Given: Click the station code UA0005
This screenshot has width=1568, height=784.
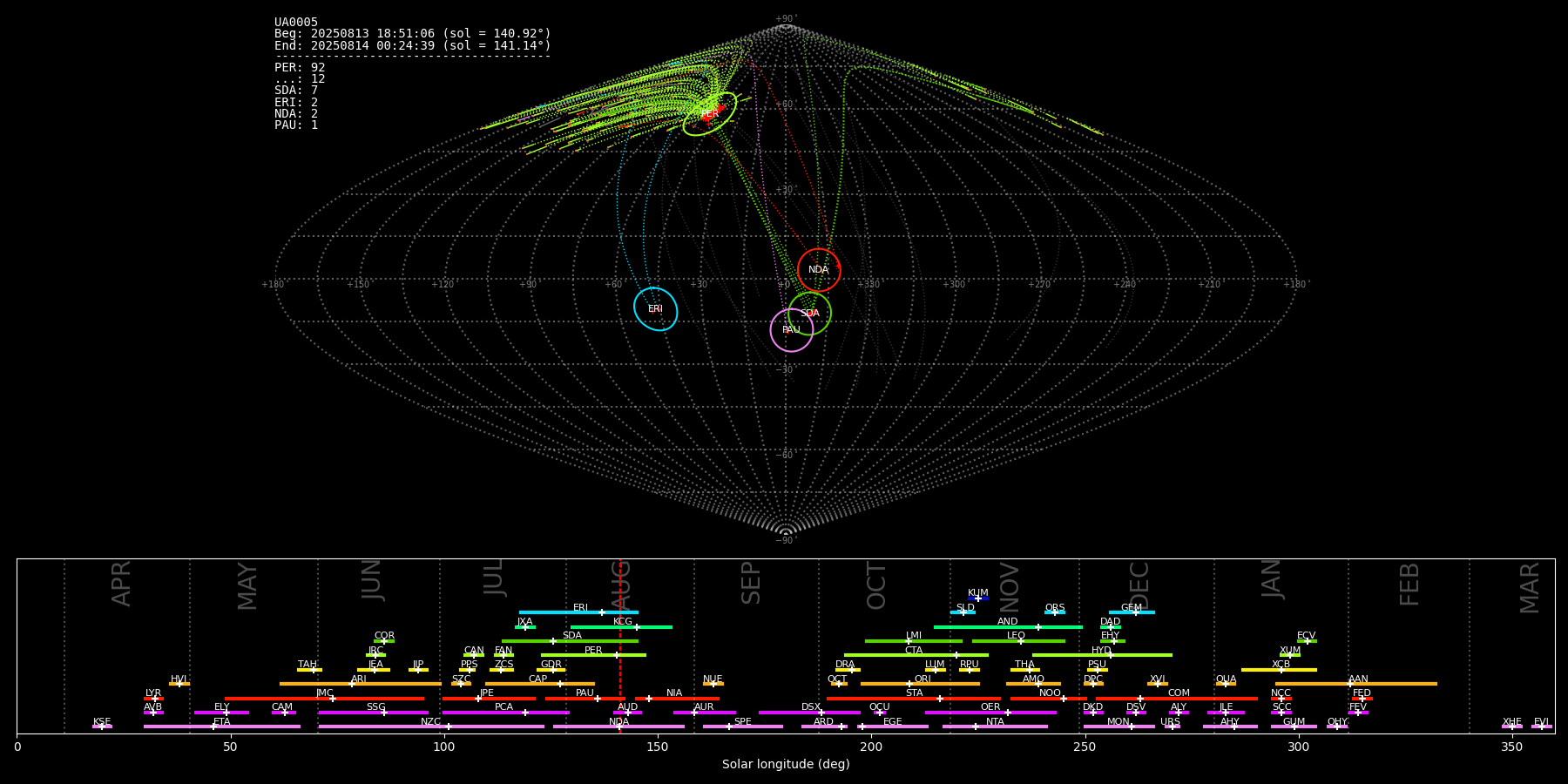Looking at the screenshot, I should (x=296, y=23).
